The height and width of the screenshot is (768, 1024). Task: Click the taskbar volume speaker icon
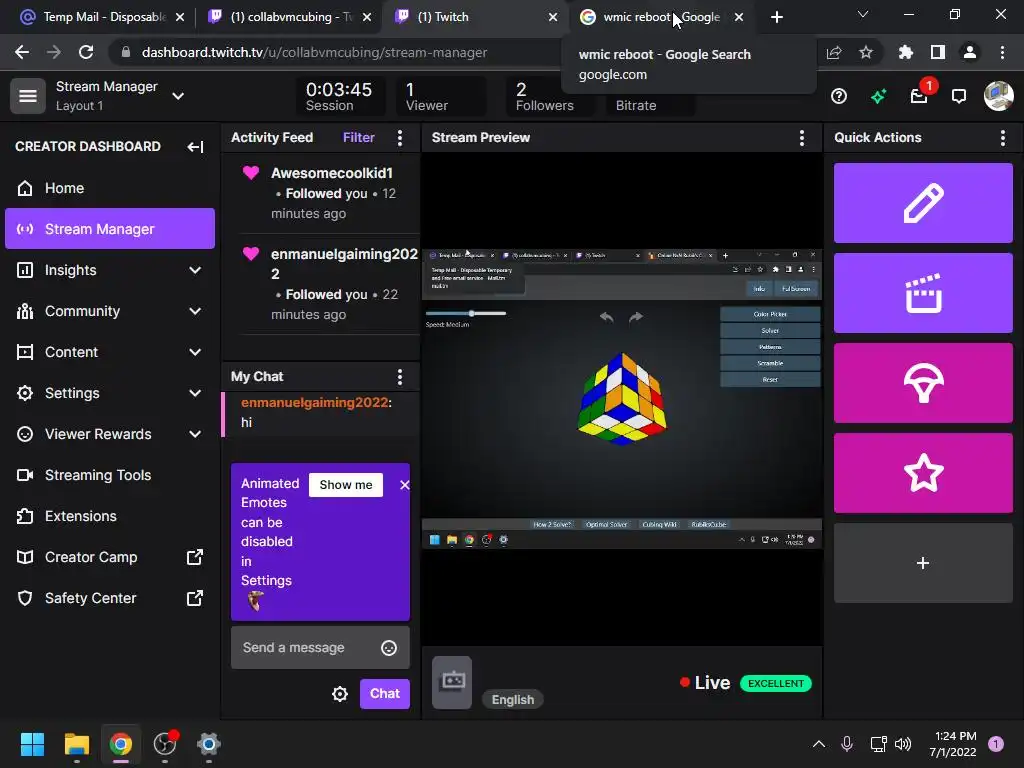click(x=903, y=744)
